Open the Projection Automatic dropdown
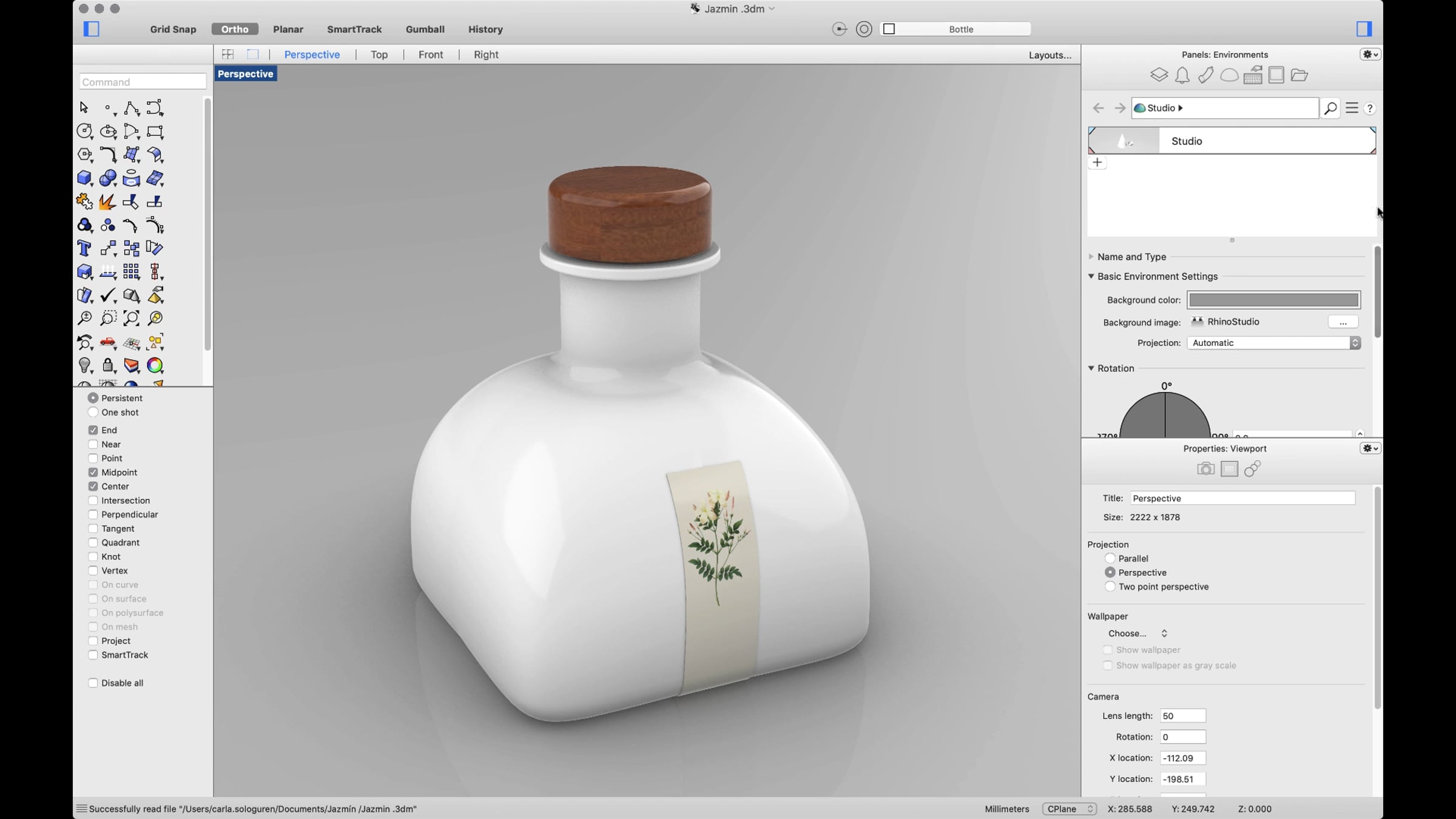1456x819 pixels. click(x=1273, y=343)
